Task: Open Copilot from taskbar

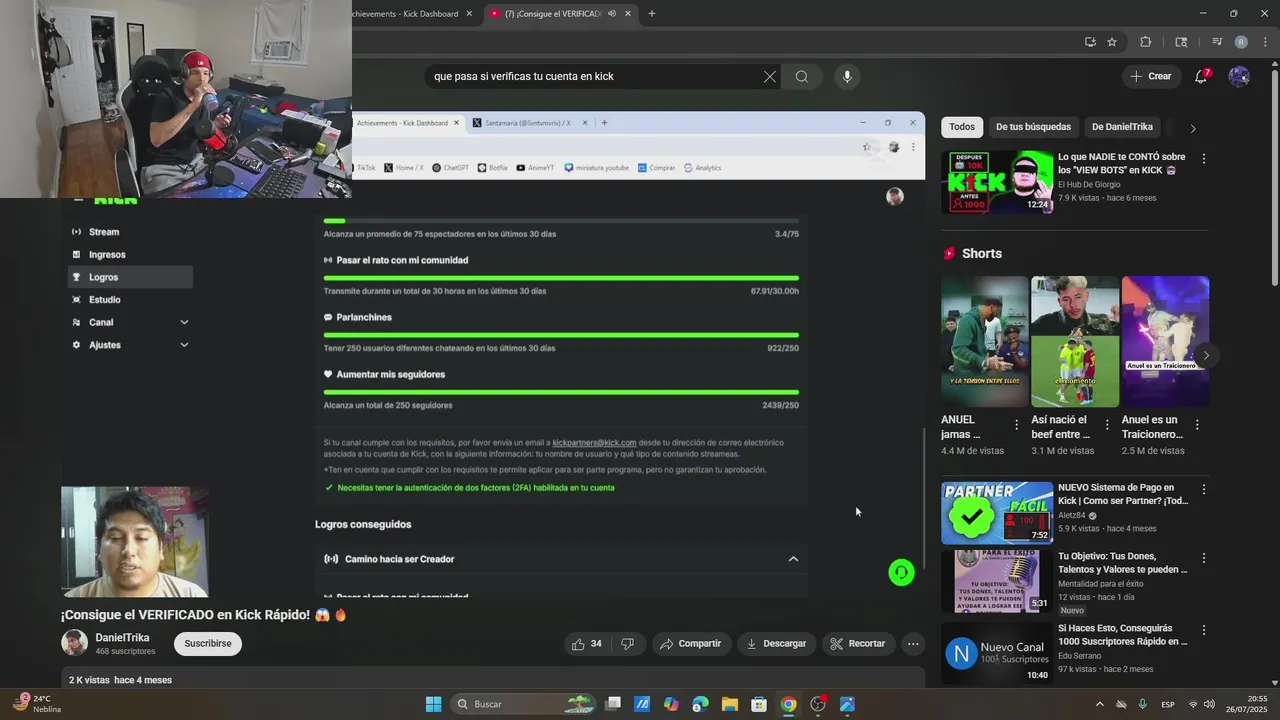Action: (671, 704)
